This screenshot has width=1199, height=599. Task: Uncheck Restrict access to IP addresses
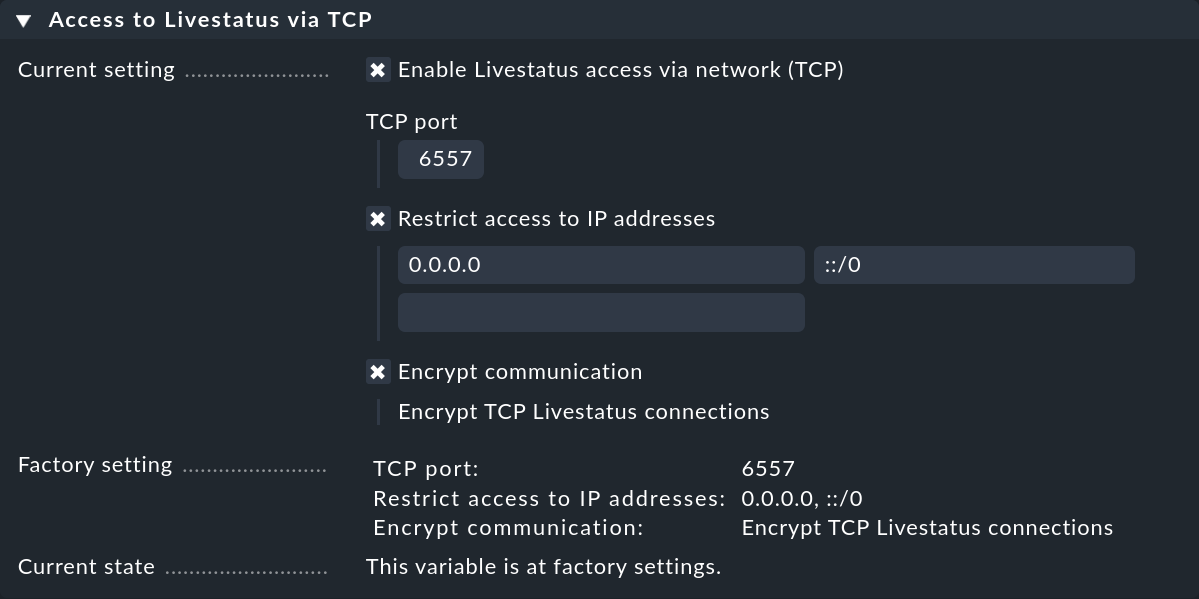point(377,218)
